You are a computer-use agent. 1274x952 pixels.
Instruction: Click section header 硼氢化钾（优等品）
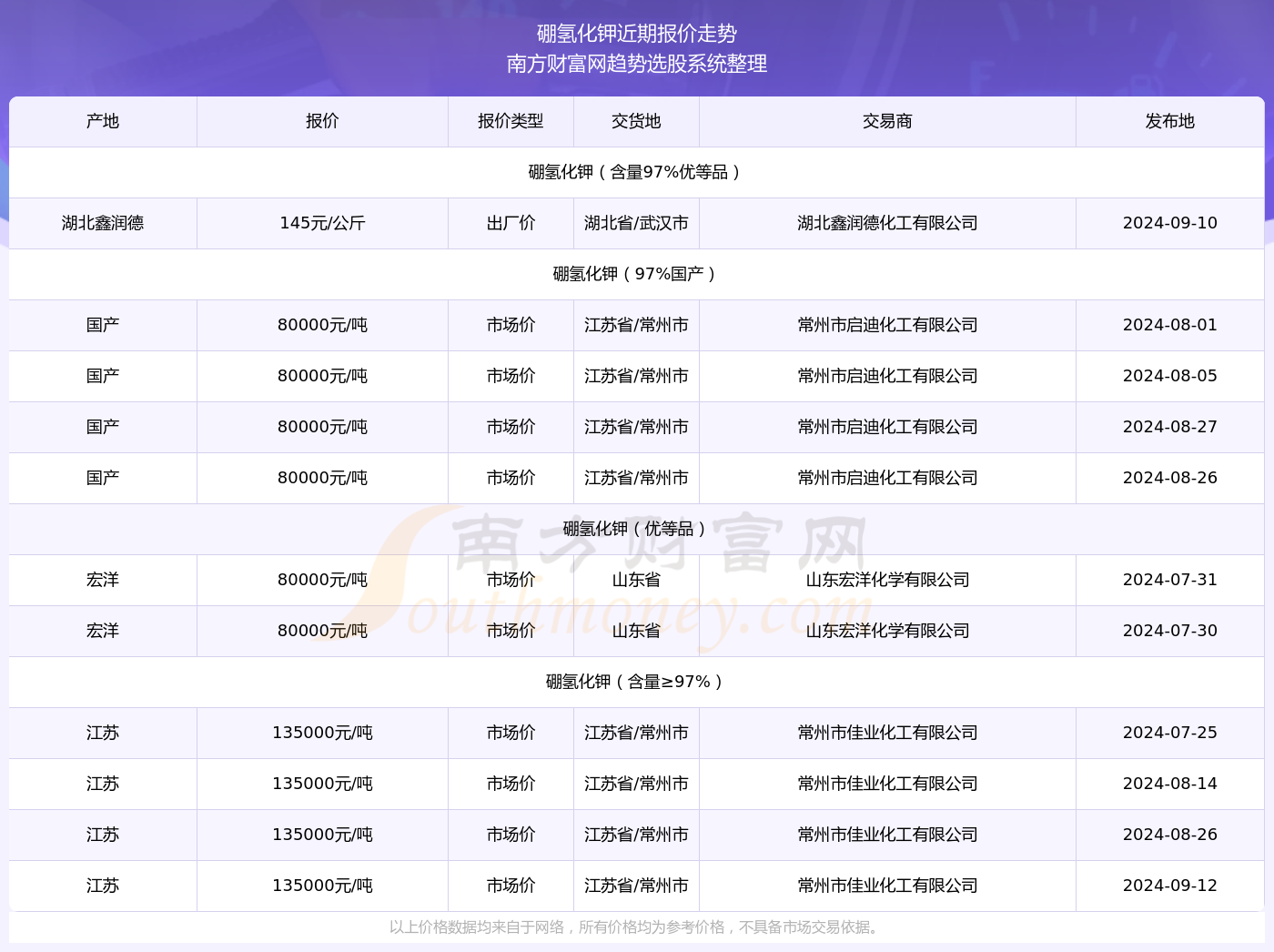(x=637, y=529)
